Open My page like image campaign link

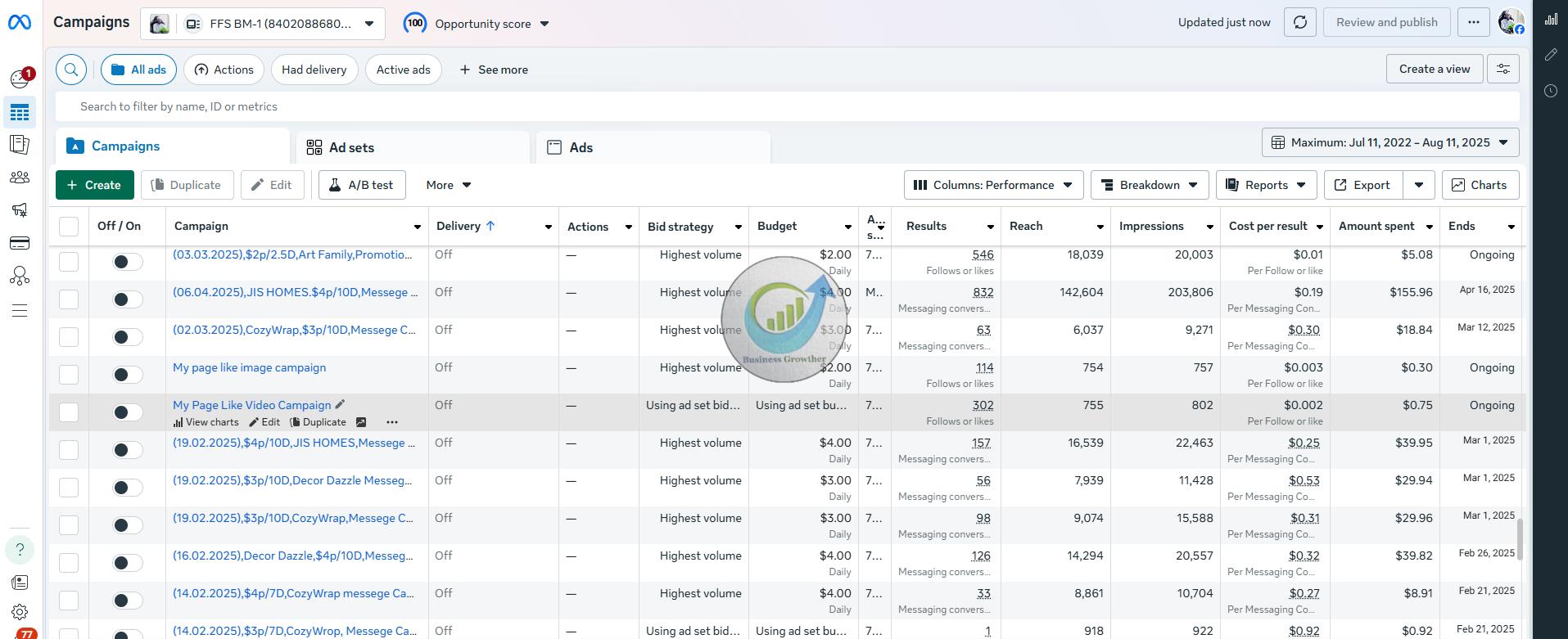[x=249, y=368]
